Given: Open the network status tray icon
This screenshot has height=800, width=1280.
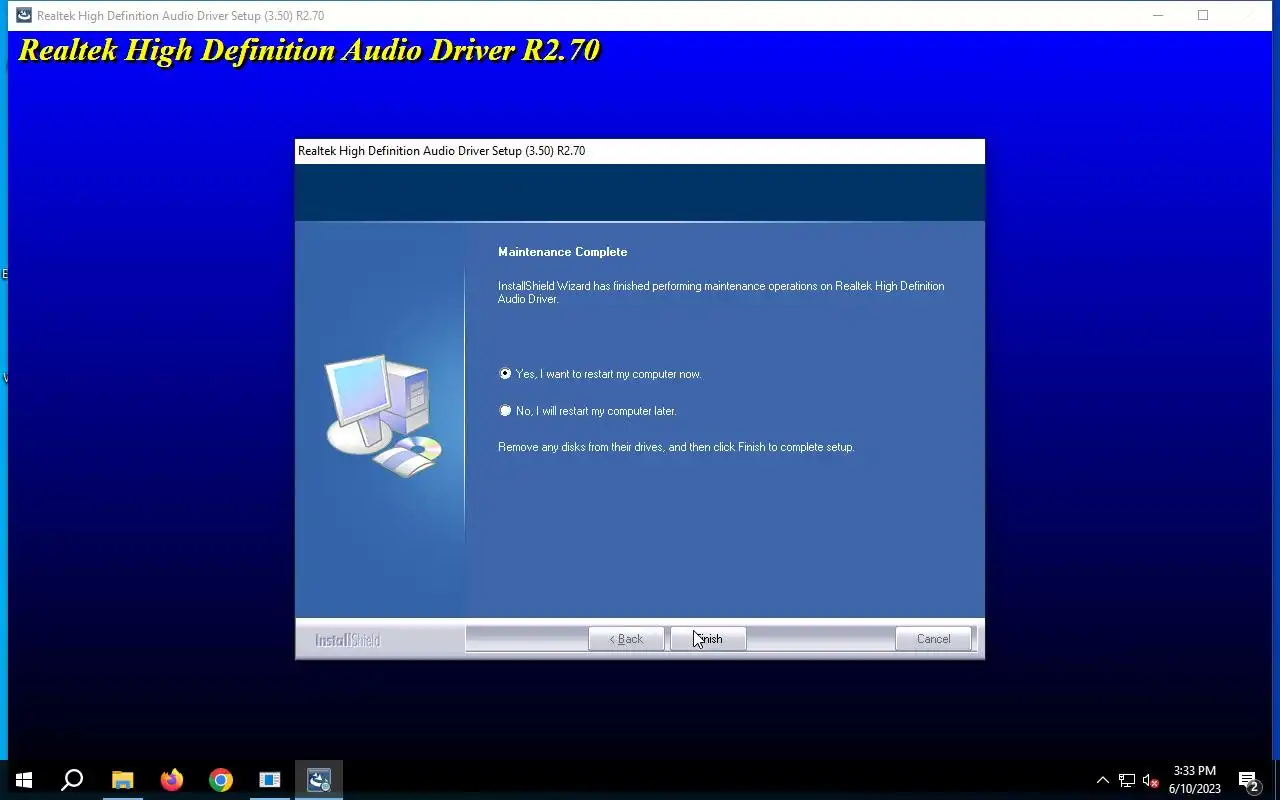Looking at the screenshot, I should point(1127,780).
